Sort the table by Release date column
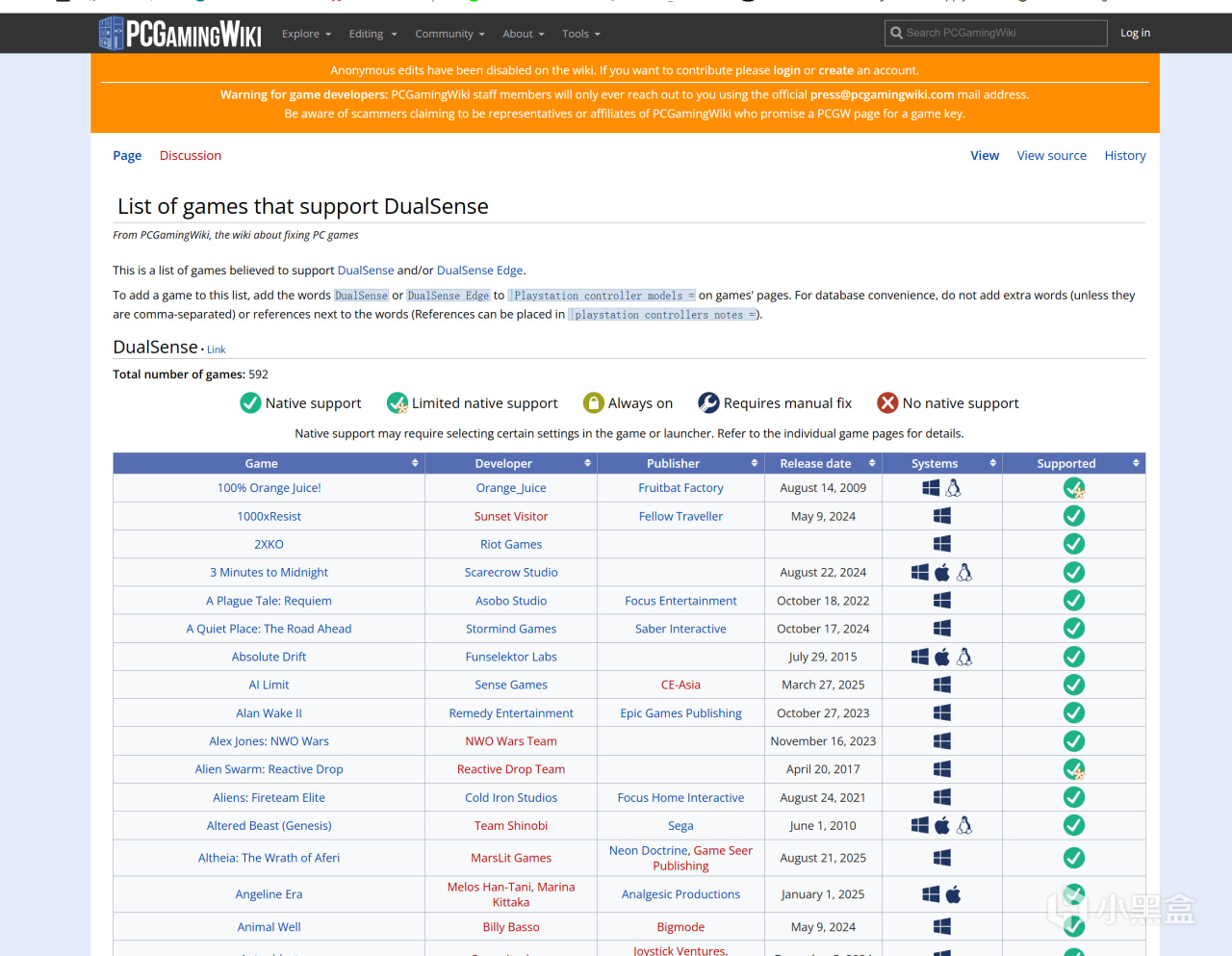 pos(823,463)
